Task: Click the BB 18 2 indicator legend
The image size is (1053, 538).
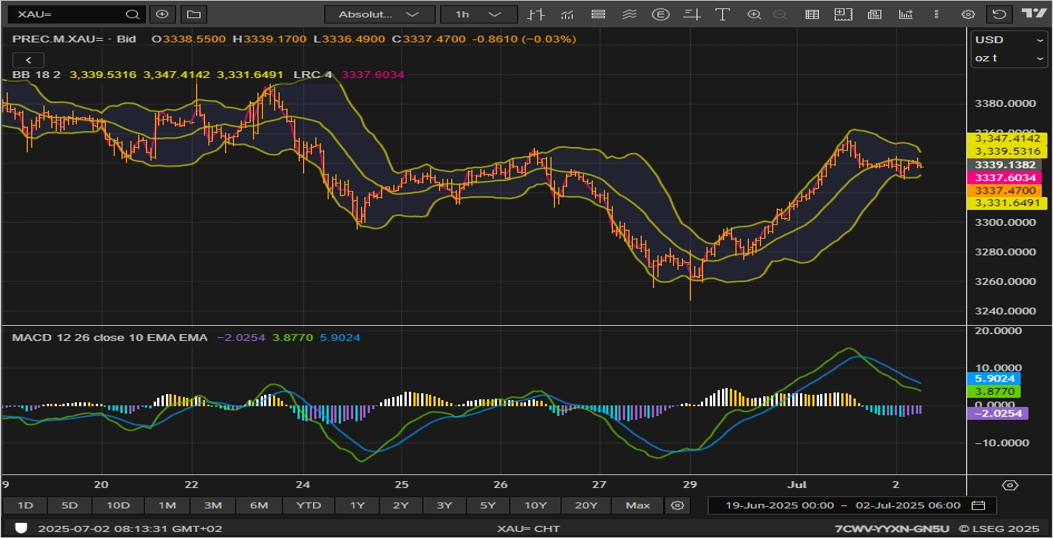Action: [36, 75]
